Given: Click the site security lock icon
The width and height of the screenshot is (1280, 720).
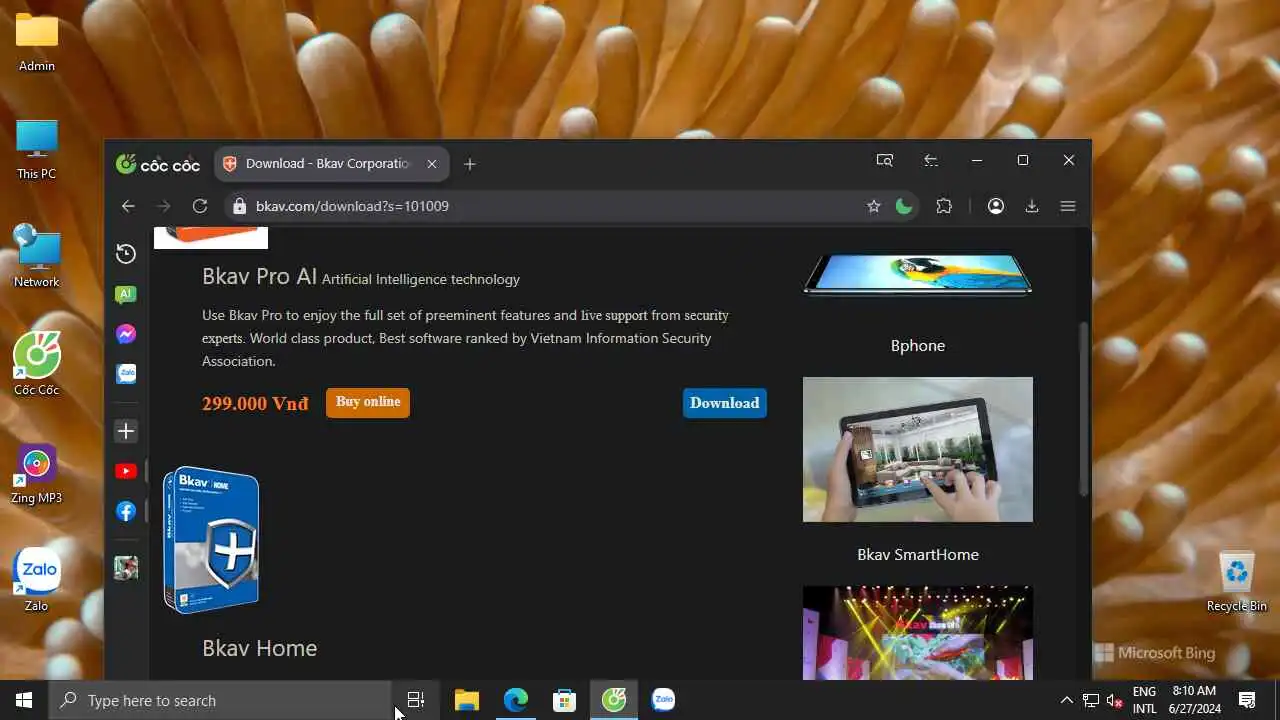Looking at the screenshot, I should pyautogui.click(x=238, y=206).
